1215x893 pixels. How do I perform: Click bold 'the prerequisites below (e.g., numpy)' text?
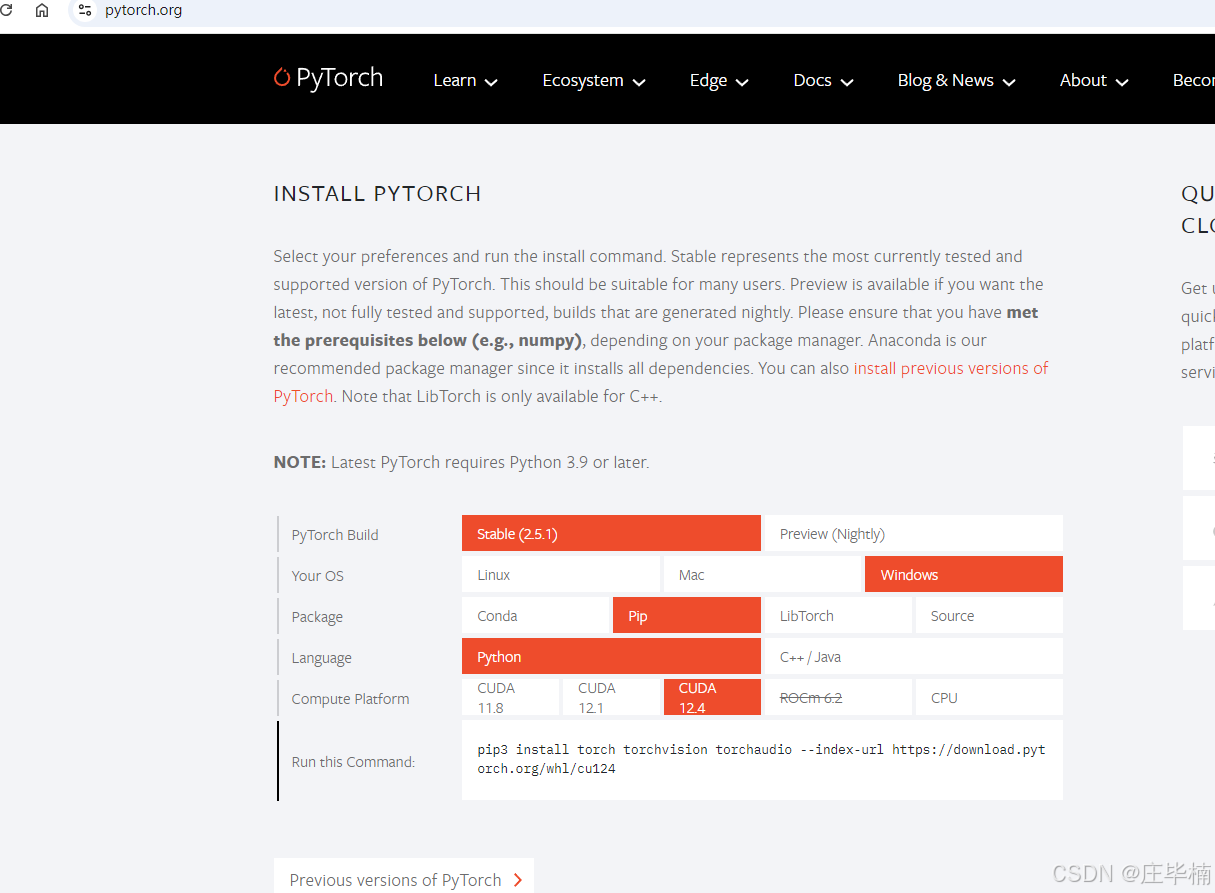[428, 340]
